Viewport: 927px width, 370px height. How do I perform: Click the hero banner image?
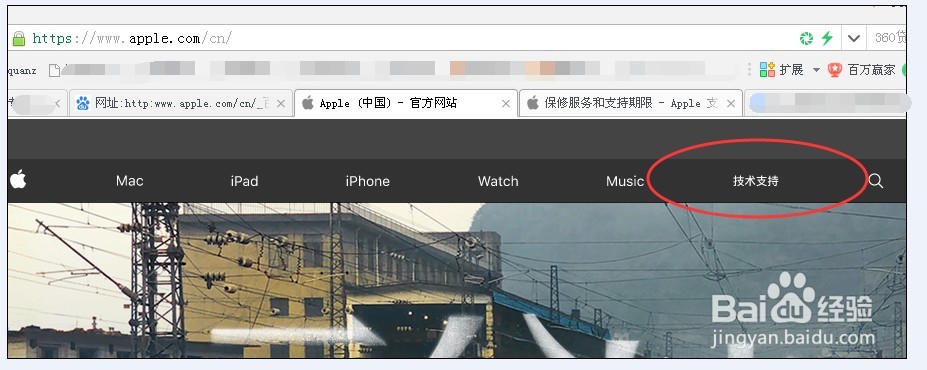tap(457, 280)
